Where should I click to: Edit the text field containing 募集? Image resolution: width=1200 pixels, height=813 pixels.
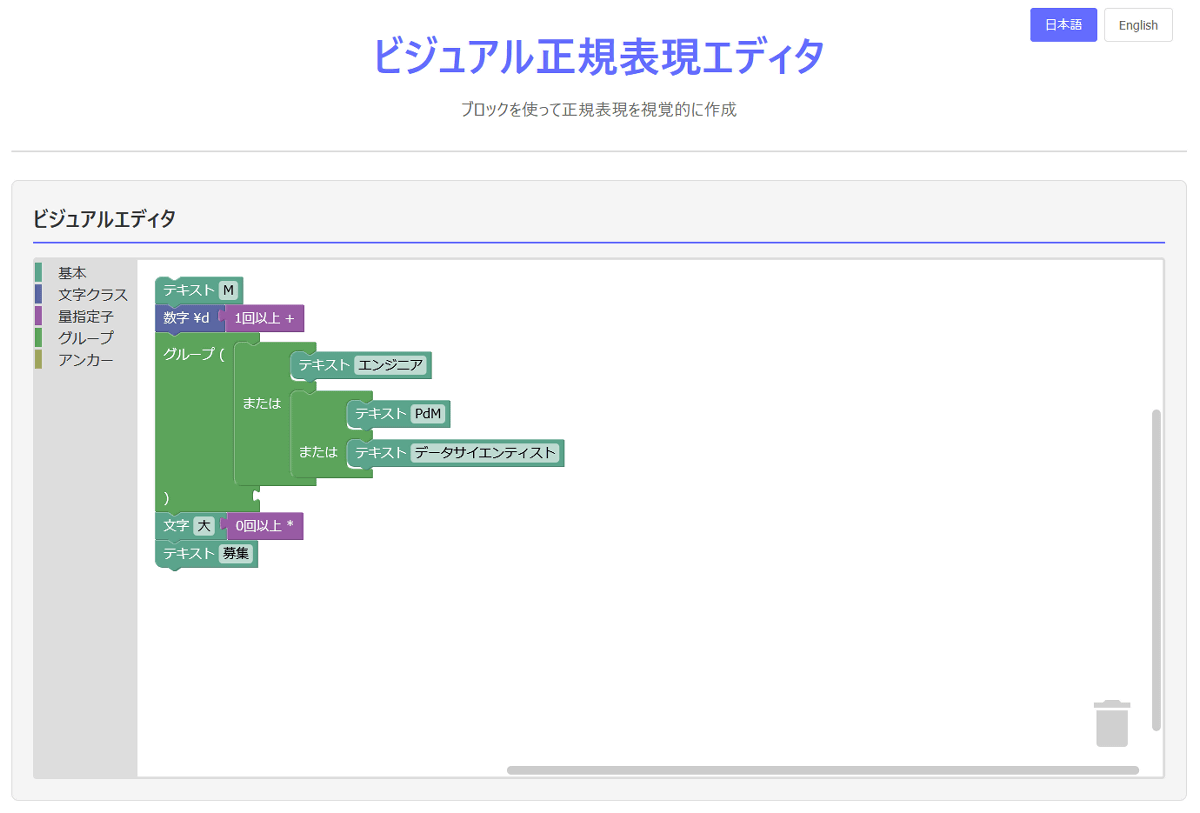pyautogui.click(x=236, y=553)
